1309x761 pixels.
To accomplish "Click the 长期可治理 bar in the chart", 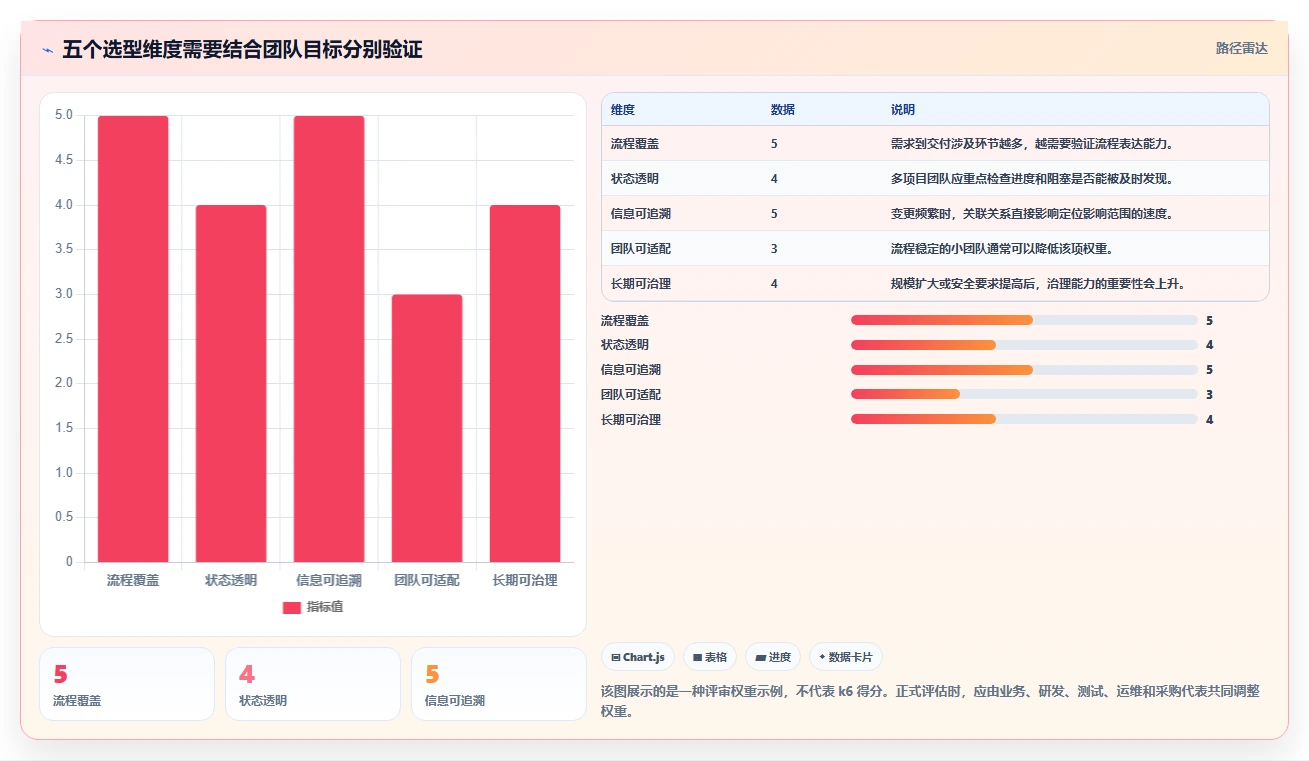I will [525, 383].
